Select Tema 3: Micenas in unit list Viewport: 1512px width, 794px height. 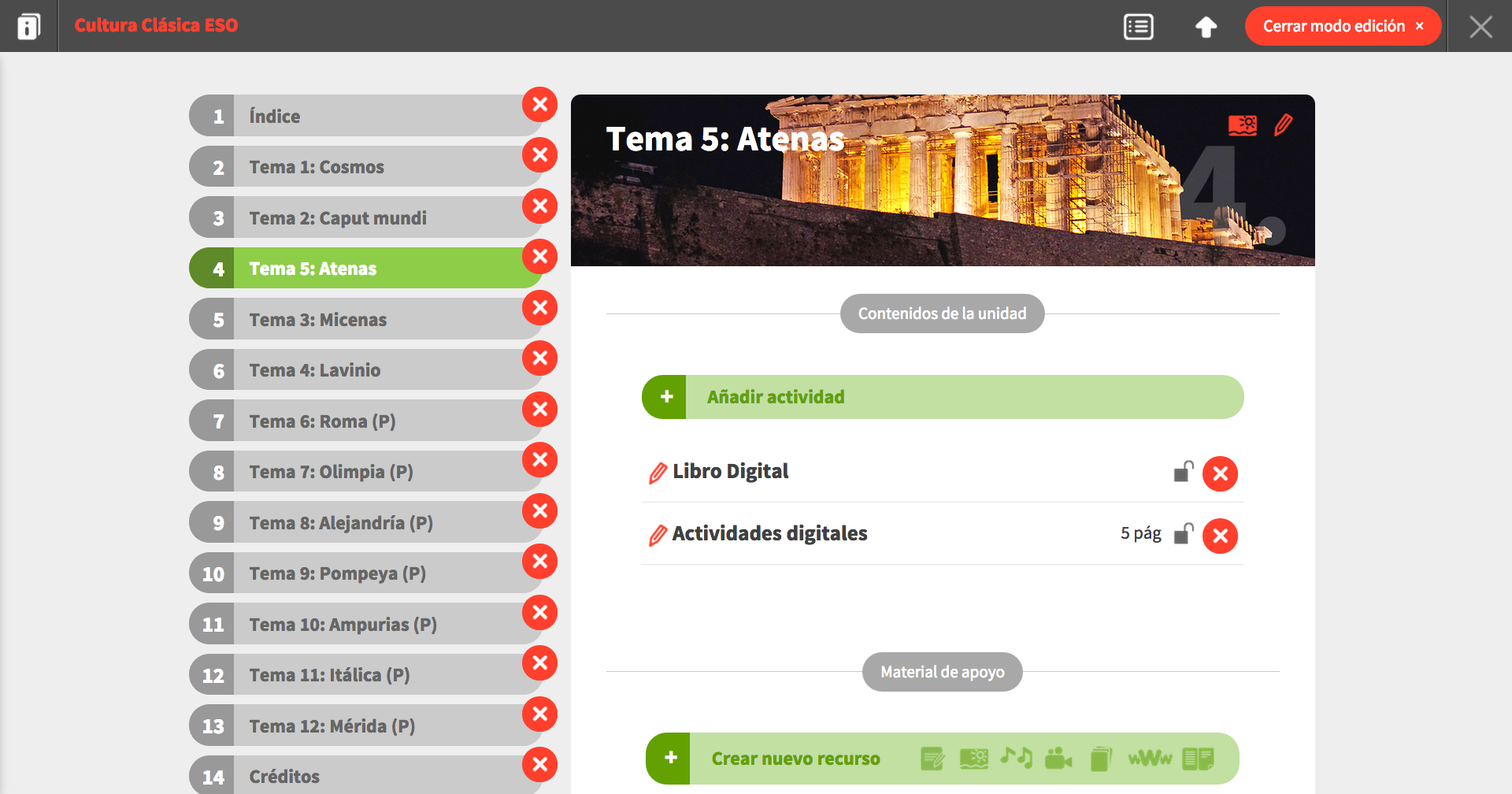point(317,320)
